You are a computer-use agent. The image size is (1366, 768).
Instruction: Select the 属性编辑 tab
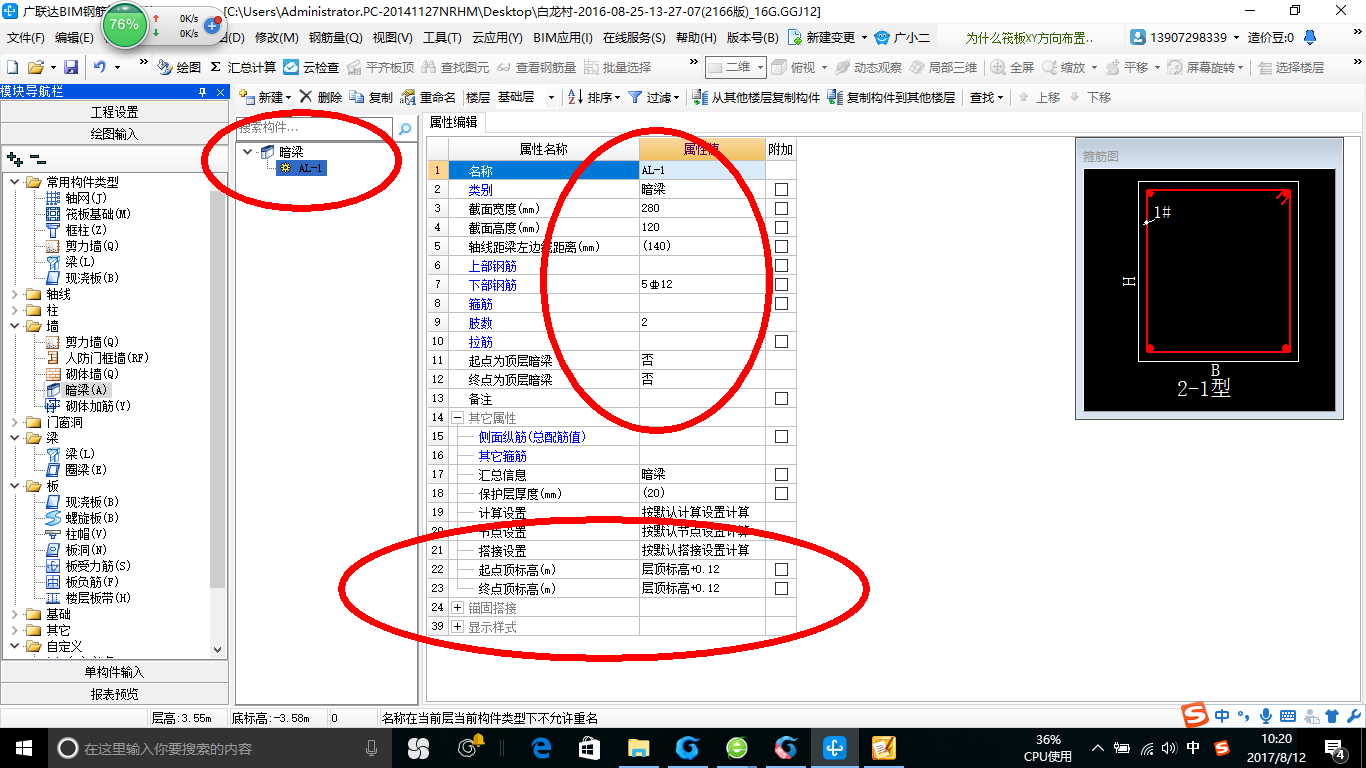click(452, 122)
